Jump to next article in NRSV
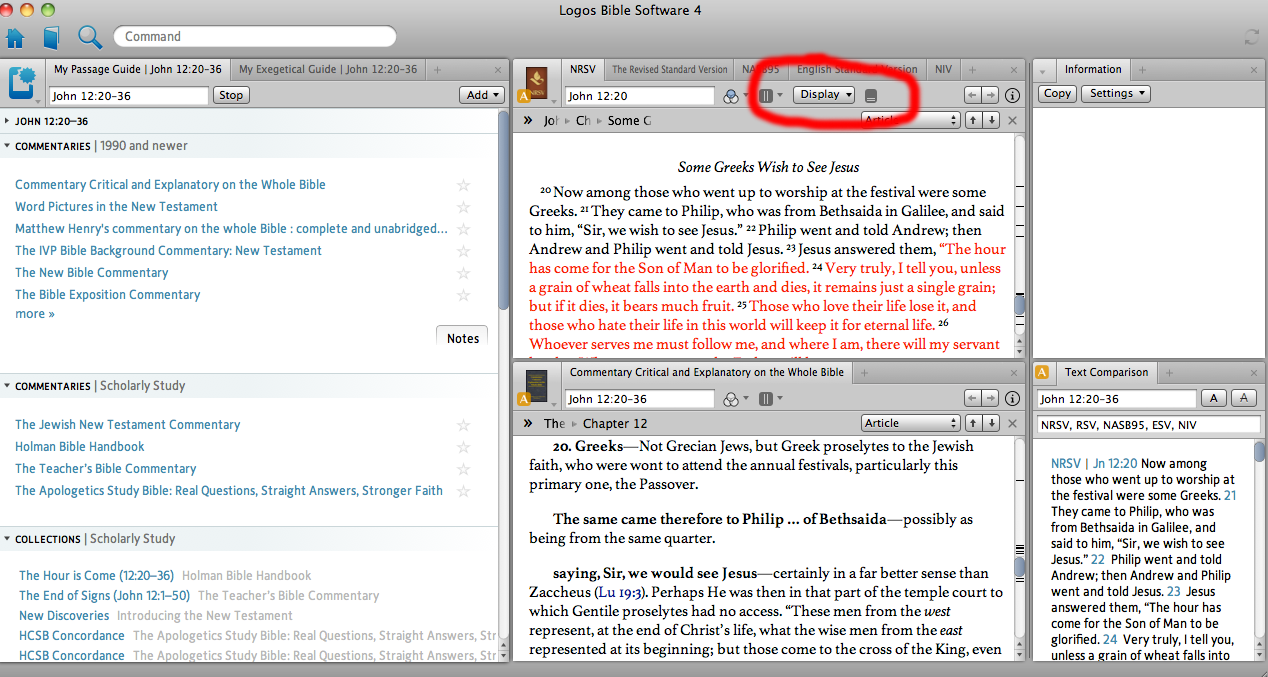1268x677 pixels. click(x=991, y=120)
